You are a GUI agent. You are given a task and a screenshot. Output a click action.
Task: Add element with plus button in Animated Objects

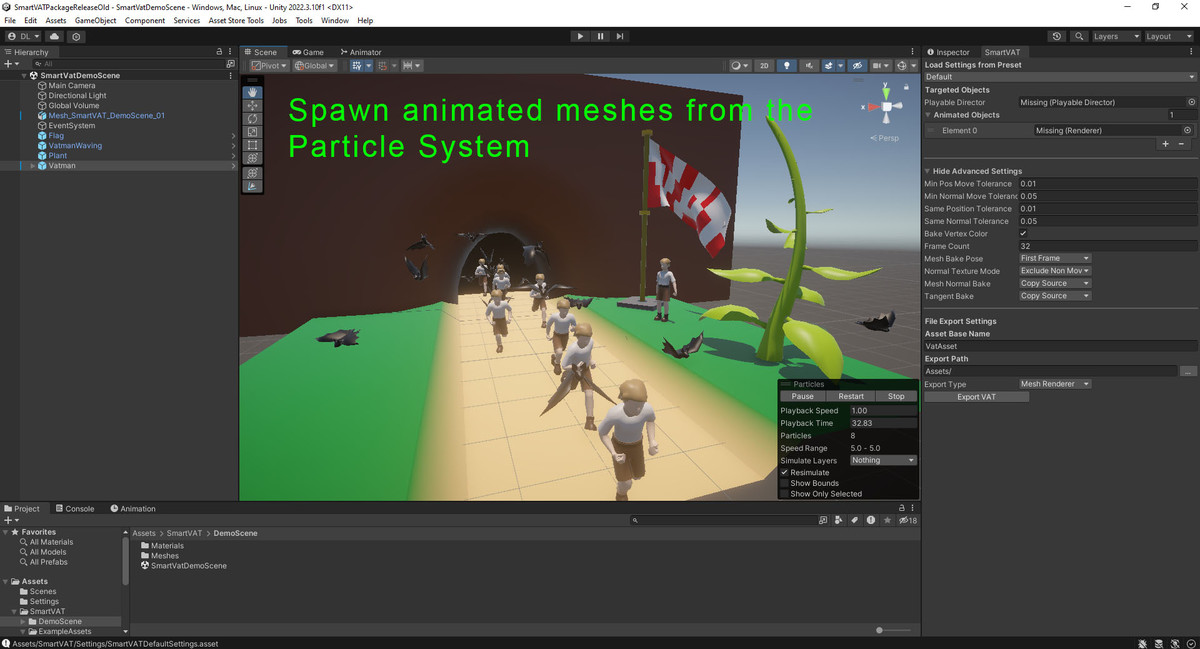[1165, 144]
